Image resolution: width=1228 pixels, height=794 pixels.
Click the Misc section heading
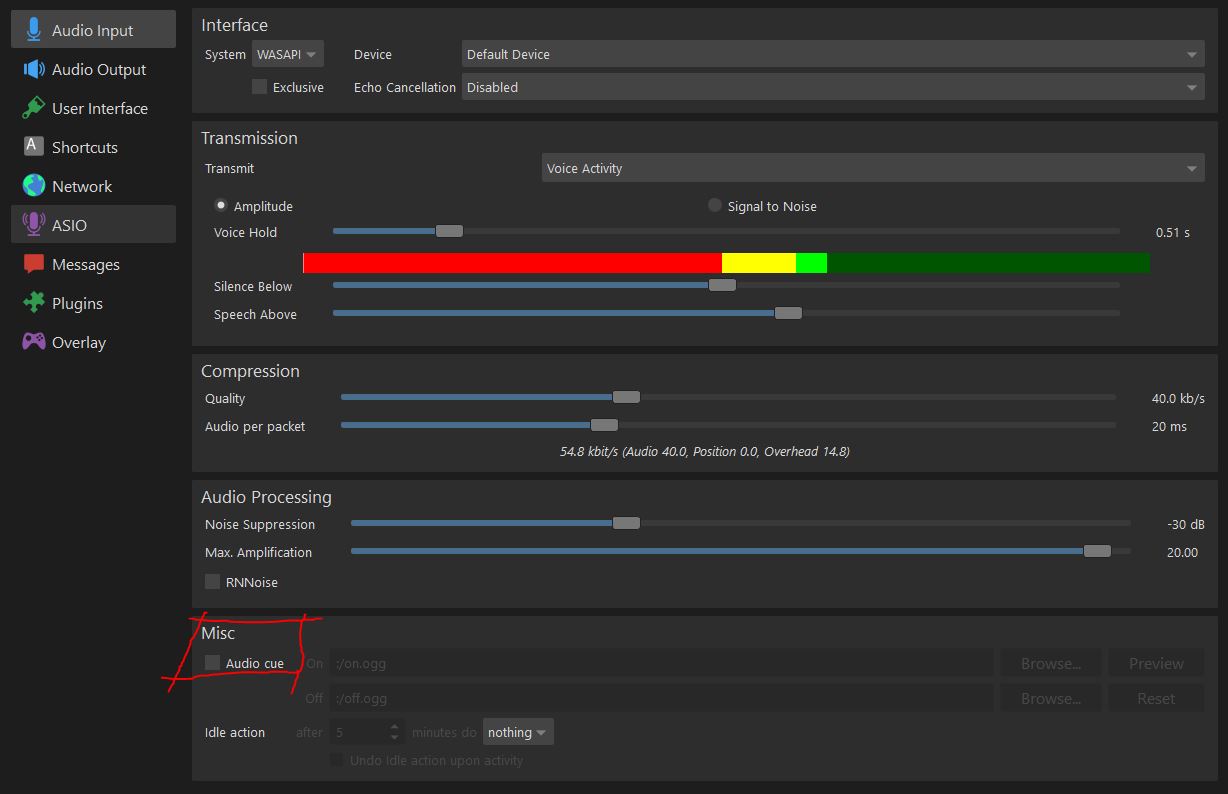point(218,633)
